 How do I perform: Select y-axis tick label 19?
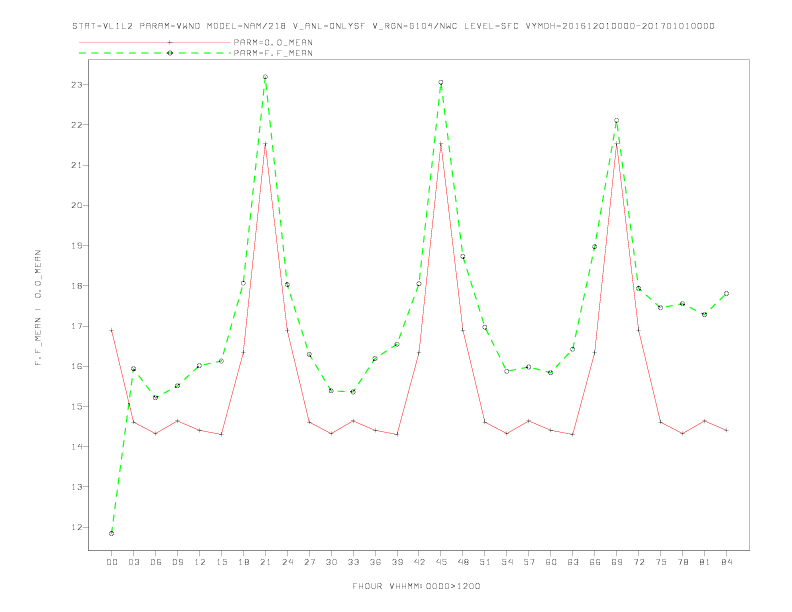point(76,245)
